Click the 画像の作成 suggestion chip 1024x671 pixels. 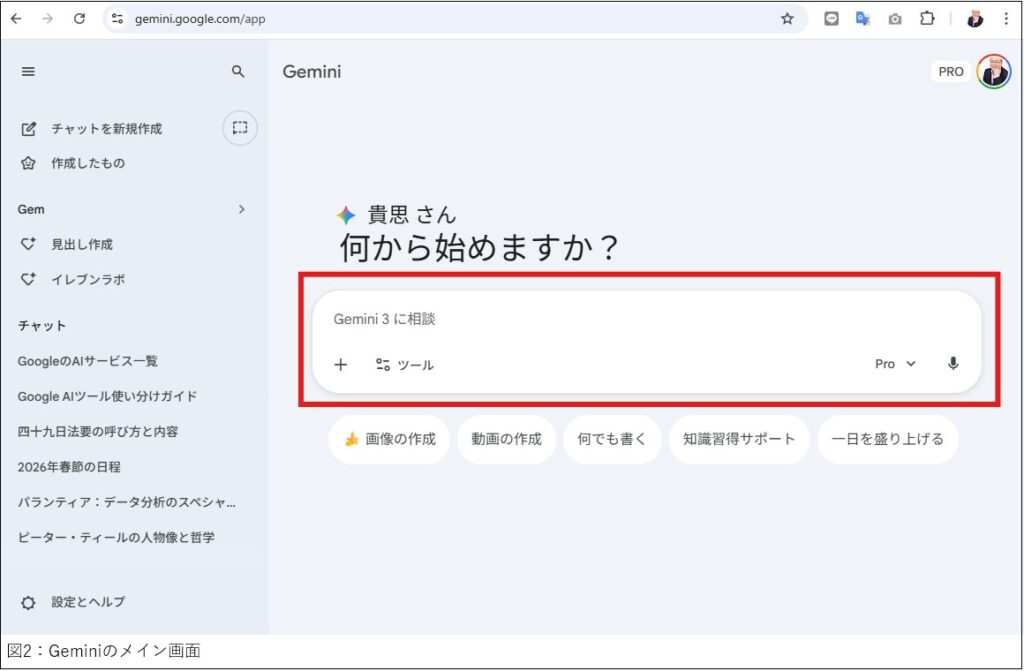pyautogui.click(x=389, y=439)
